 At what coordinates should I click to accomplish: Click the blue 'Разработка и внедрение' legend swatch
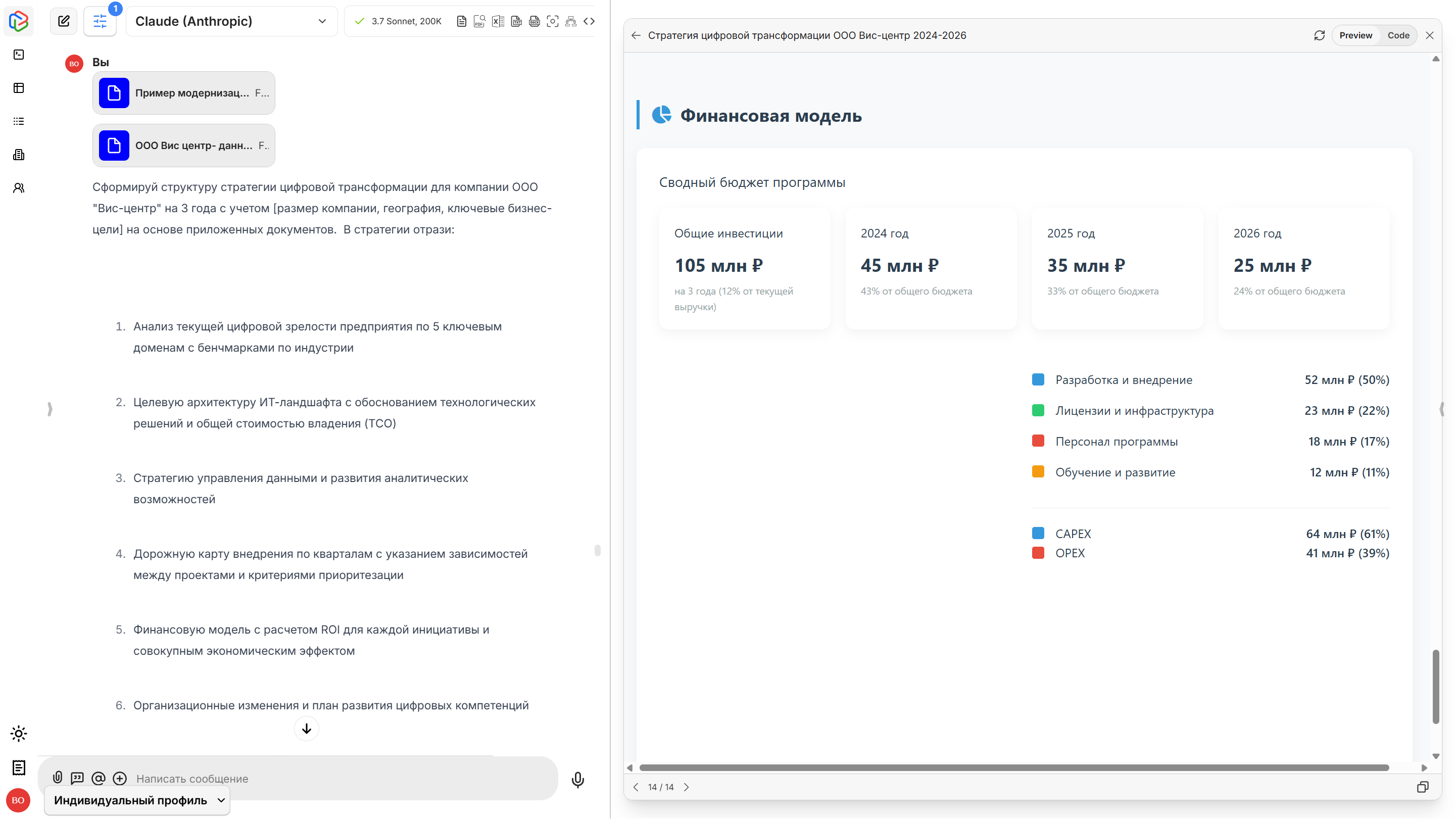[x=1038, y=379]
